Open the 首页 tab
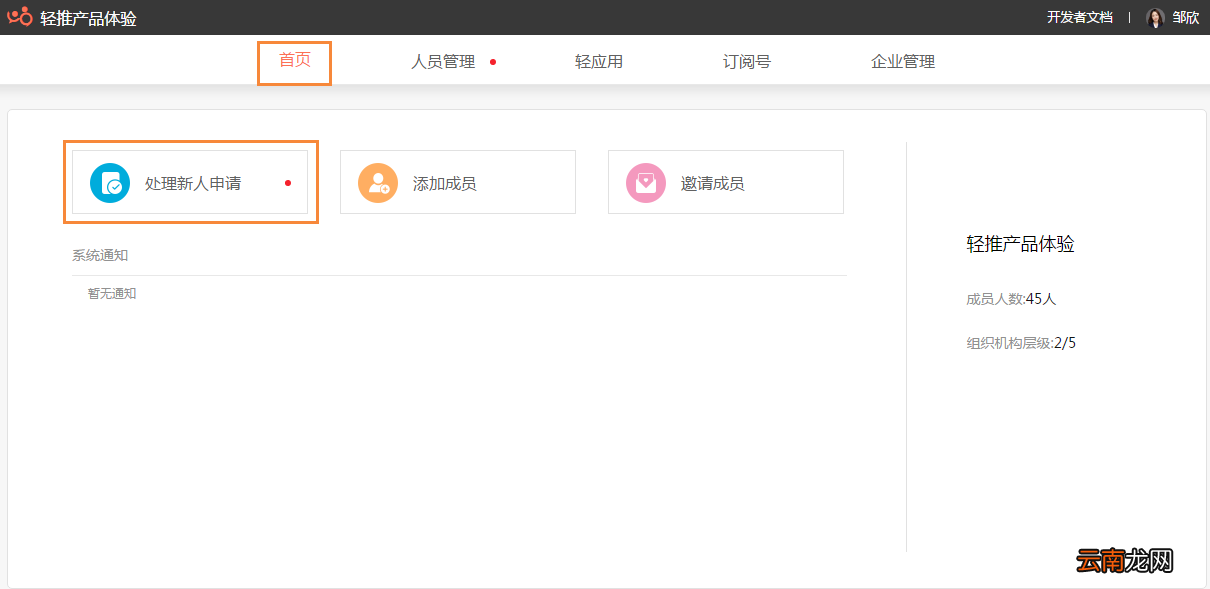This screenshot has height=589, width=1210. (295, 60)
